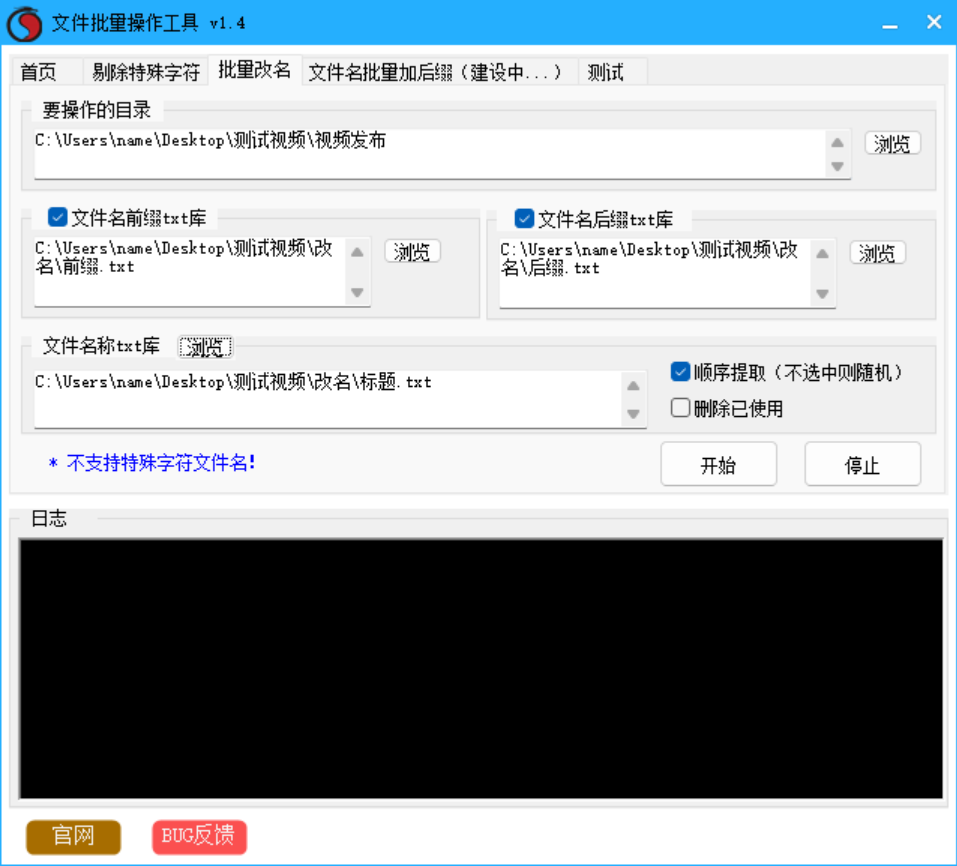
Task: Click 浏览 next to the prefix txt path
Action: pyautogui.click(x=412, y=252)
